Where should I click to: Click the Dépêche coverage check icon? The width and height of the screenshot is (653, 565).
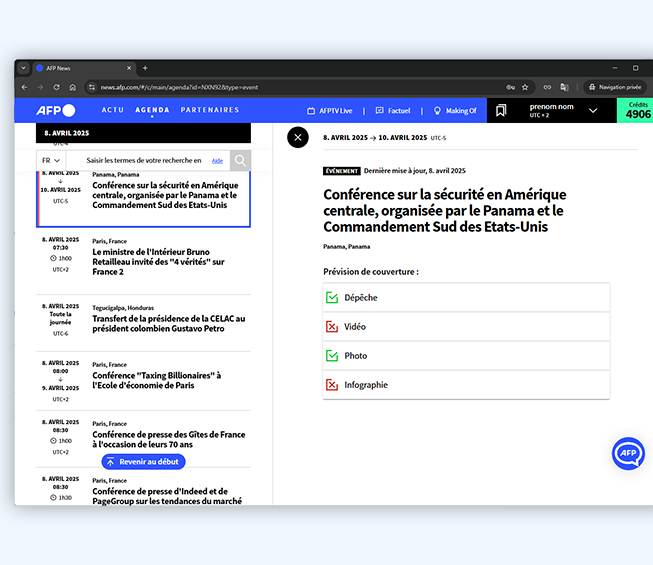pyautogui.click(x=332, y=298)
